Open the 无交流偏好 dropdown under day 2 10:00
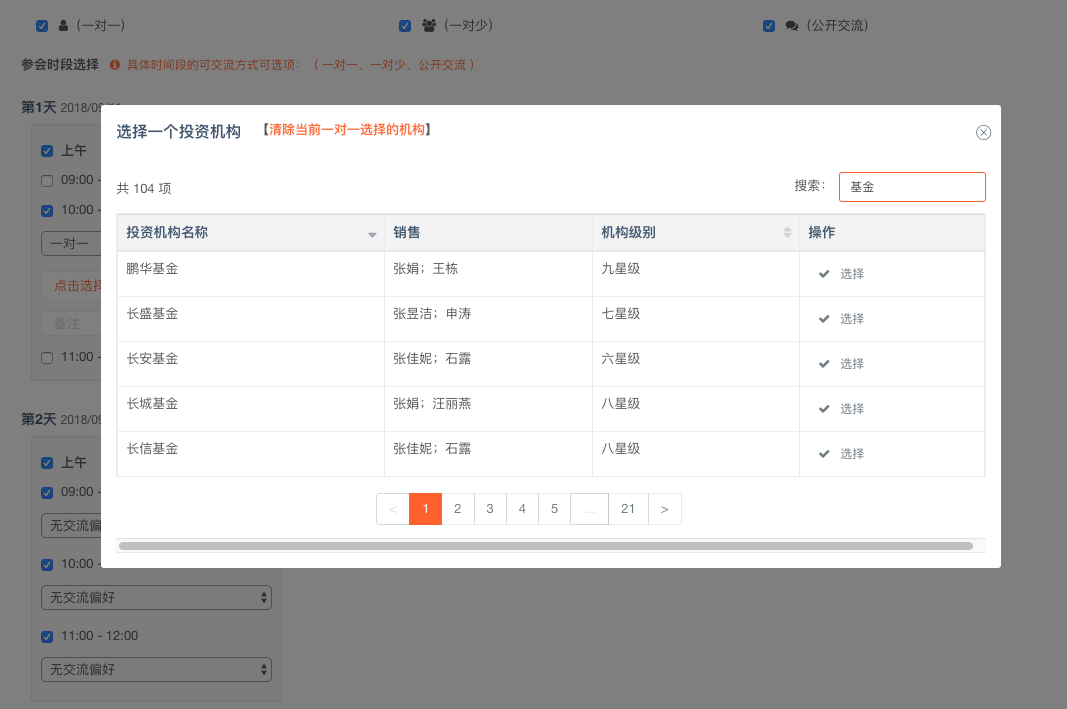This screenshot has height=709, width=1067. coord(157,597)
